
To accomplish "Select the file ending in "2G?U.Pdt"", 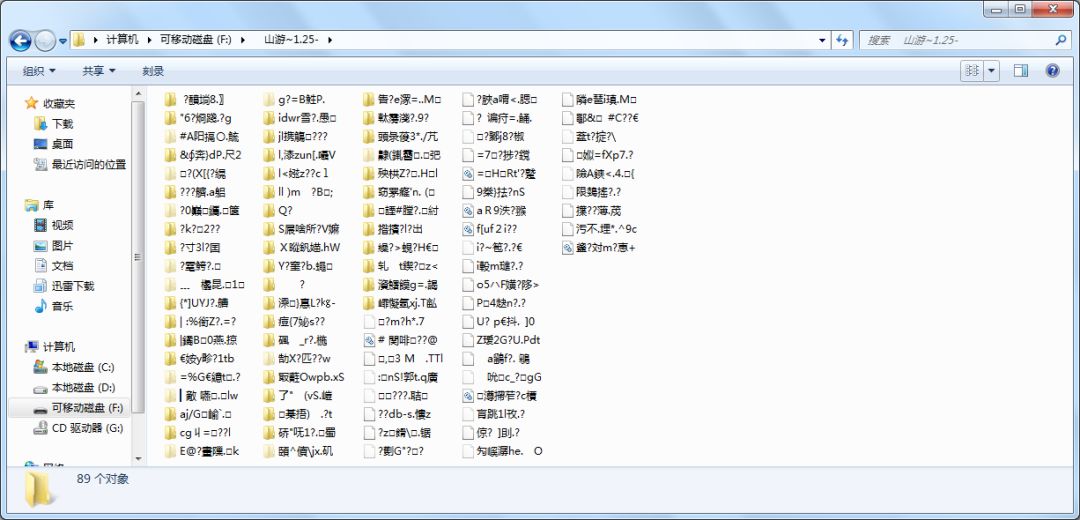I will 501,340.
